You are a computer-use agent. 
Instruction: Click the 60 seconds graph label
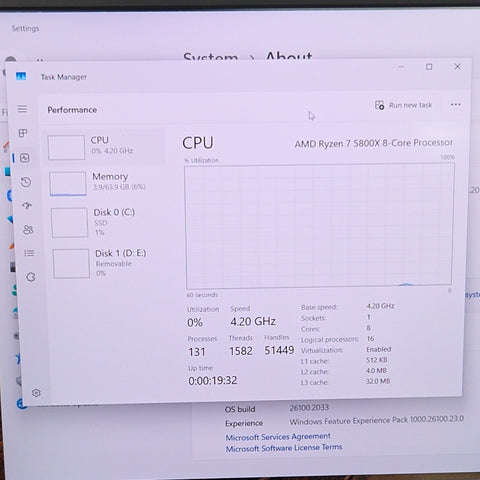(x=202, y=295)
